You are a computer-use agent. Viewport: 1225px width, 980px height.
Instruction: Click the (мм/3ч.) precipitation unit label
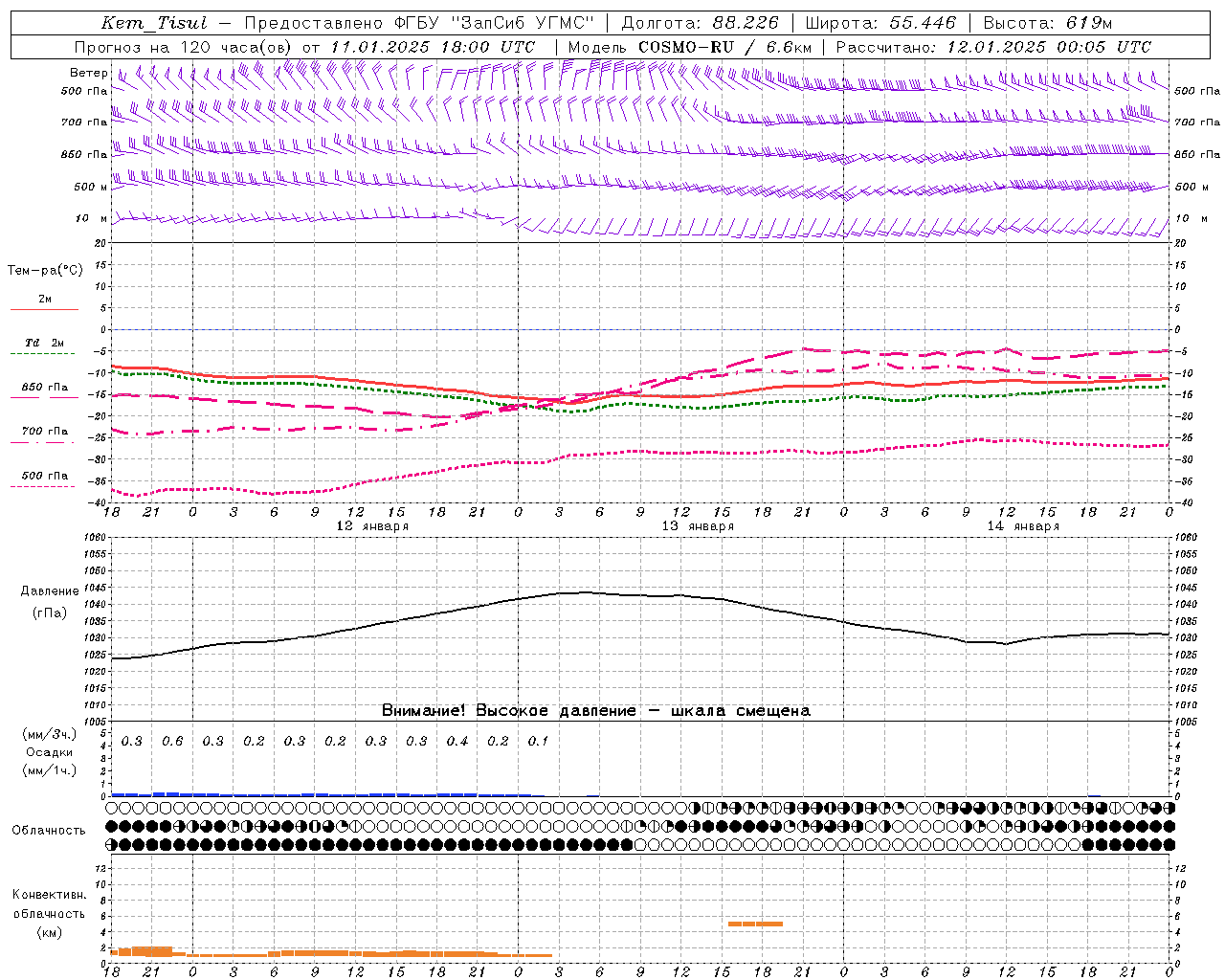click(x=50, y=734)
